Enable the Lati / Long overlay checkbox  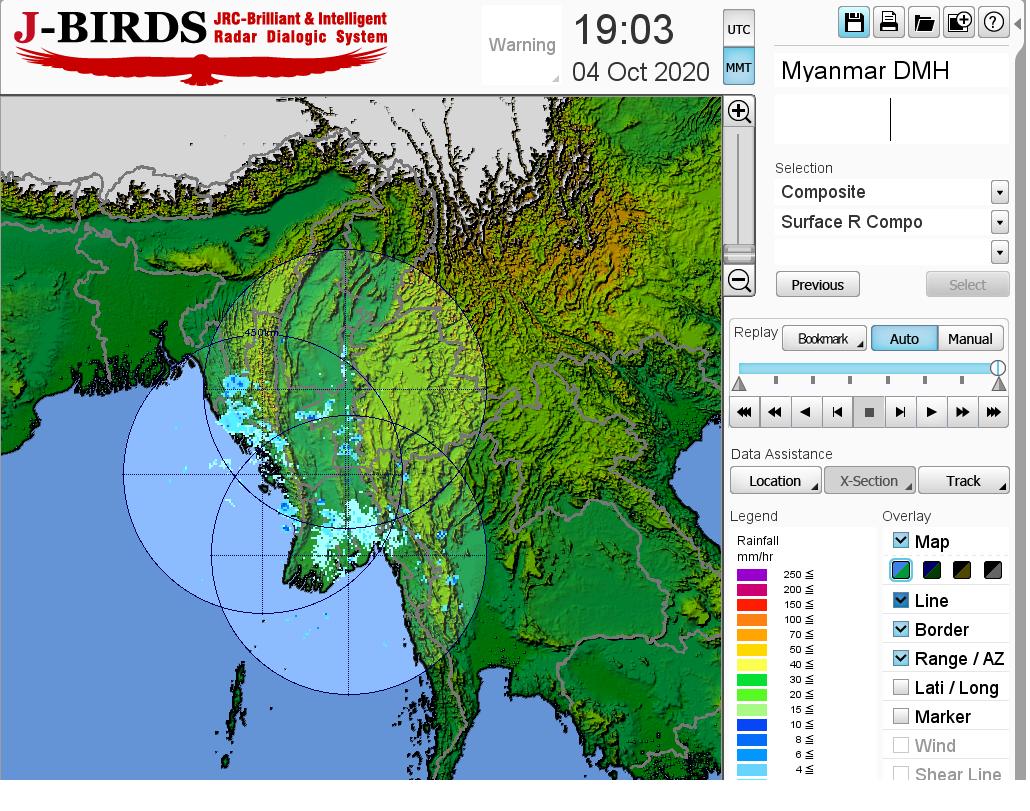coord(901,687)
